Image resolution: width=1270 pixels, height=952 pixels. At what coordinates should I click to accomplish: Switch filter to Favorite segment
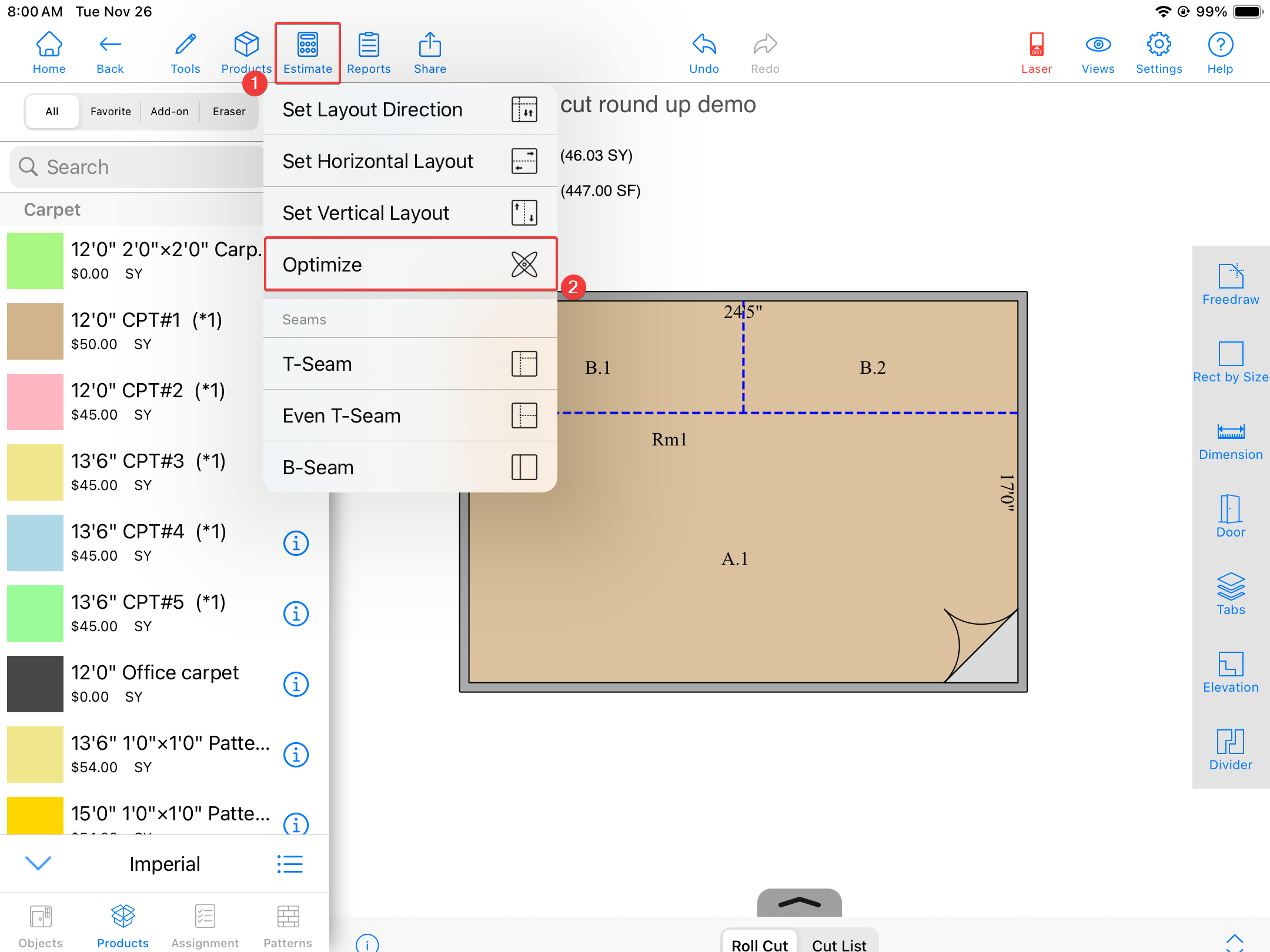(111, 112)
